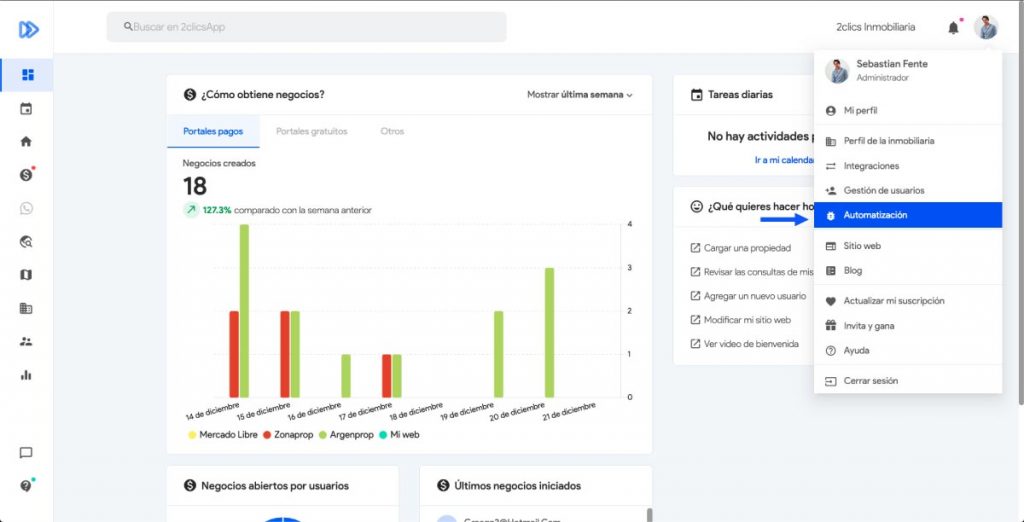Select Integraciones in the user menu
1024x522 pixels.
(908, 166)
